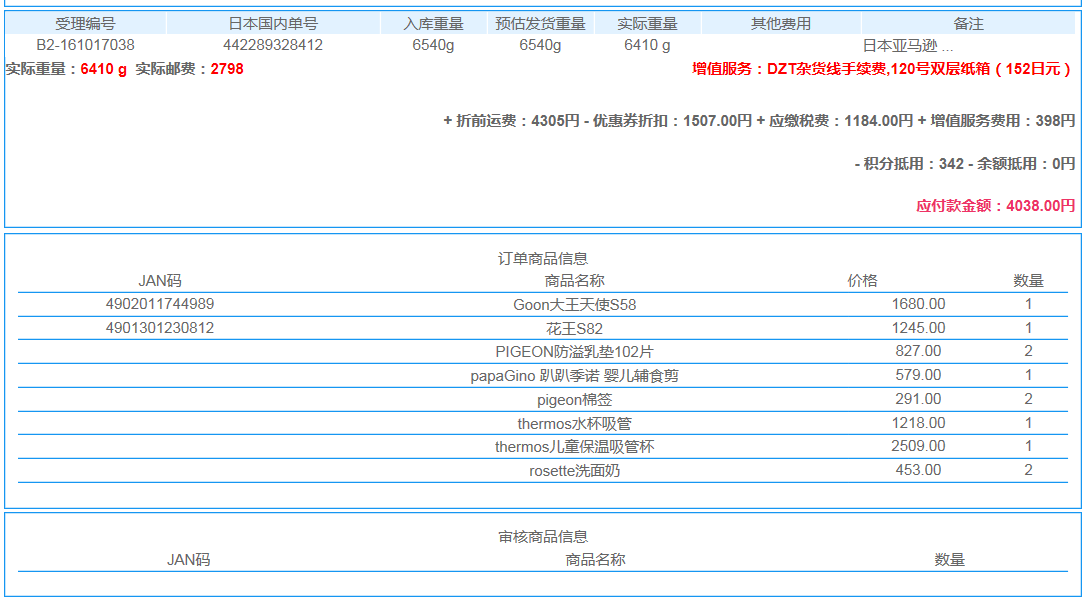This screenshot has width=1090, height=599.
Task: Click the 商品名称 header in 审核商品信息
Action: point(595,560)
